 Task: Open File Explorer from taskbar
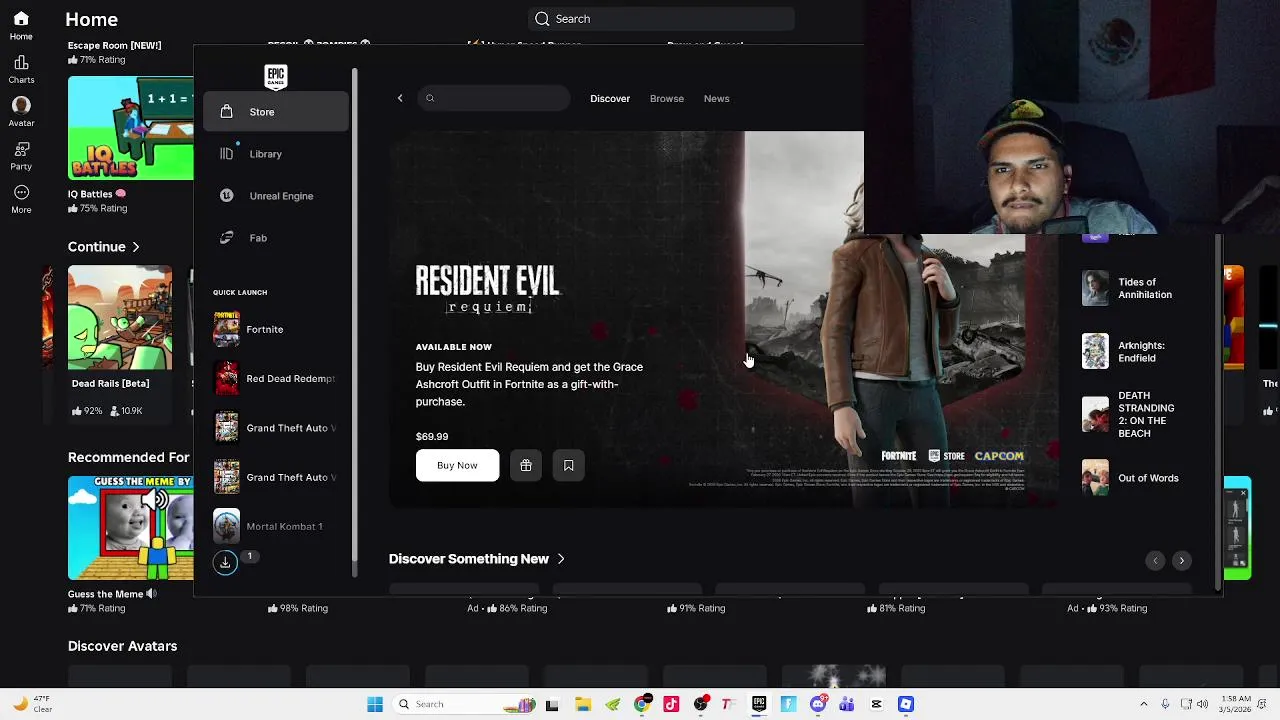pos(583,704)
